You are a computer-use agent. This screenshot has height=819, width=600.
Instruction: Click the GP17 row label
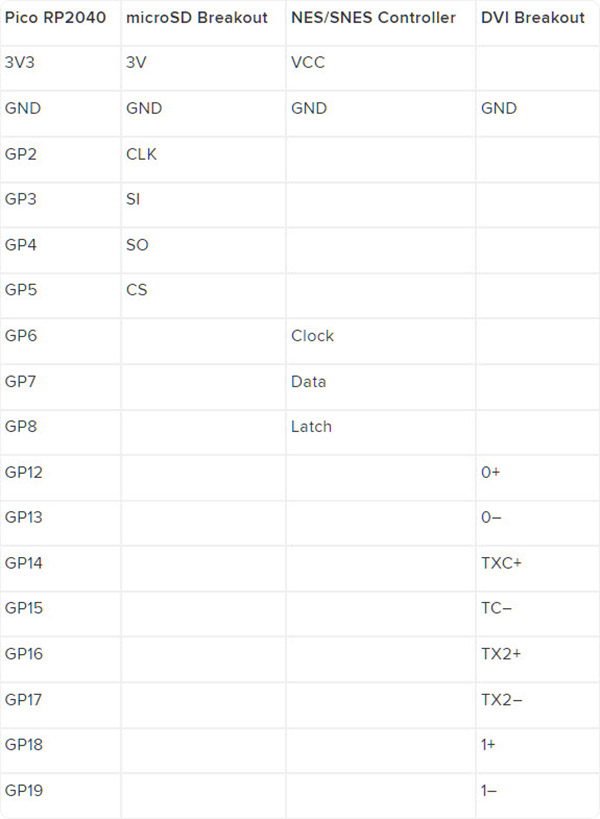pos(24,699)
